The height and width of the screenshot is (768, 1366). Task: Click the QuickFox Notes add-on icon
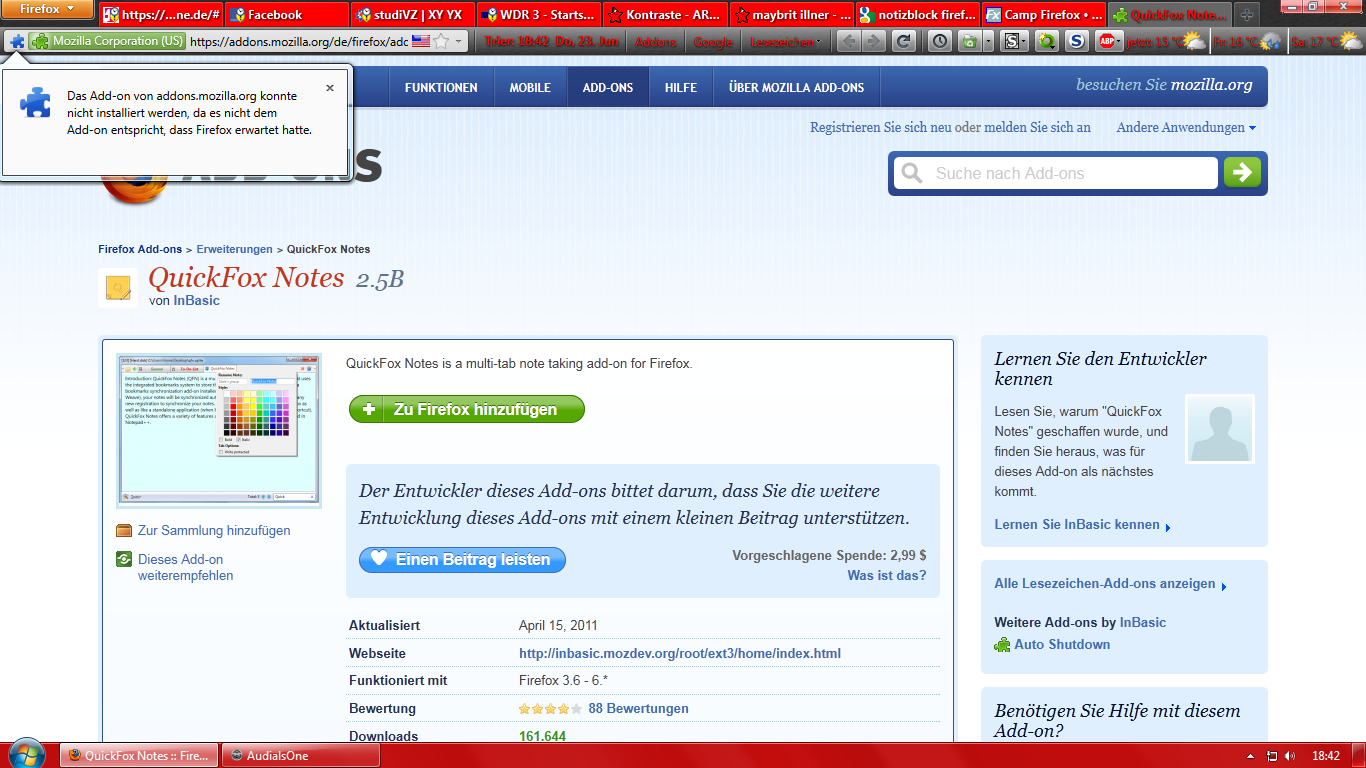(x=118, y=288)
